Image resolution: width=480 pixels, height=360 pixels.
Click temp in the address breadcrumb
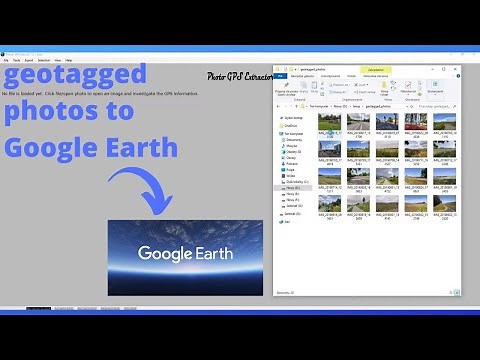pos(356,106)
